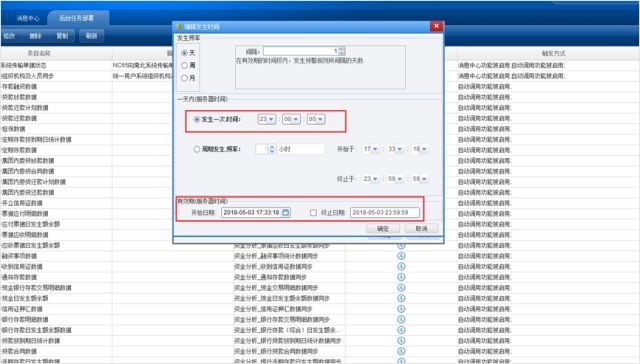640x364 pixels.
Task: Close the 编辑发生时间 dialog
Action: (436, 26)
